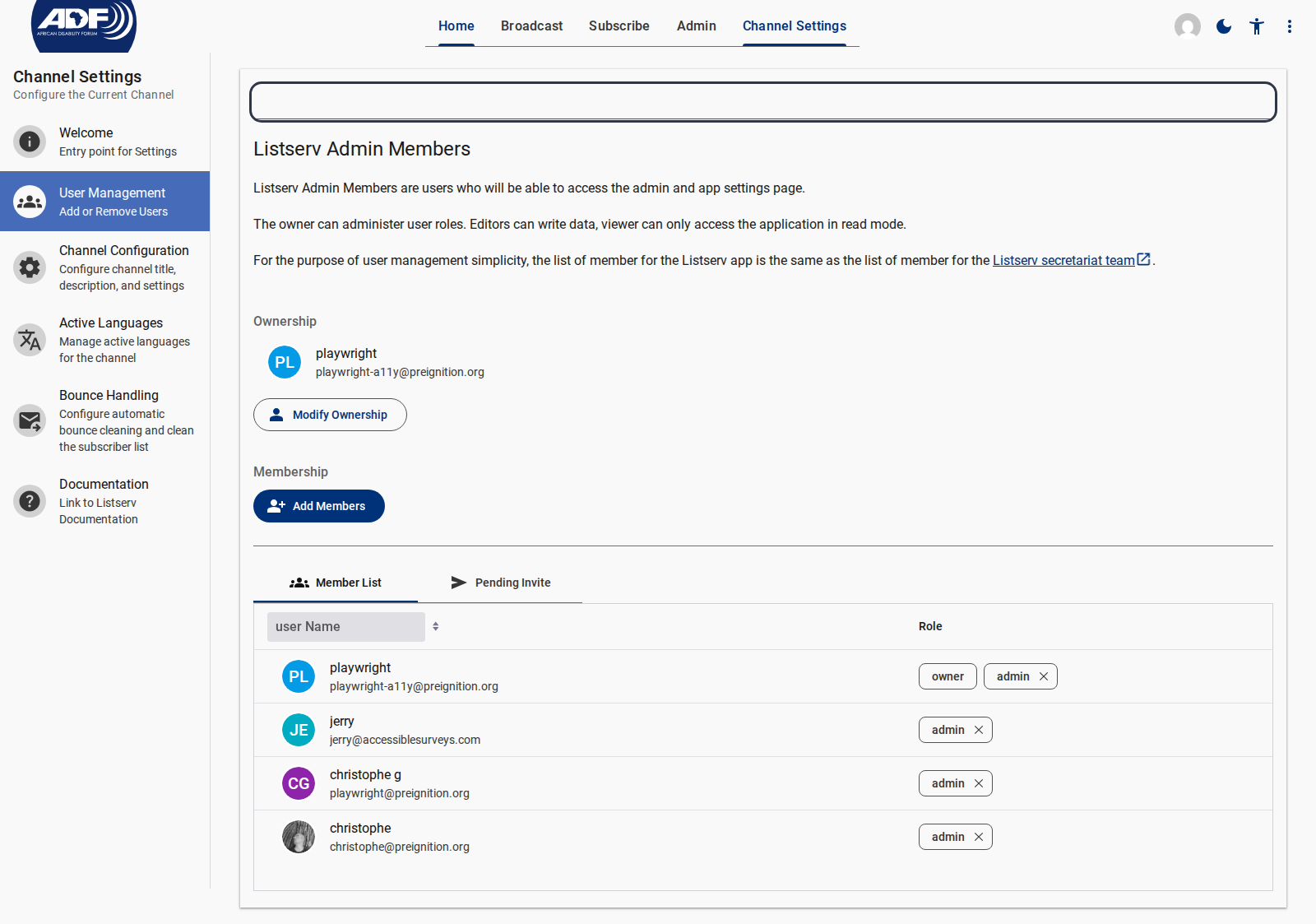Image resolution: width=1316 pixels, height=924 pixels.
Task: Click christophe's photo avatar
Action: point(299,837)
